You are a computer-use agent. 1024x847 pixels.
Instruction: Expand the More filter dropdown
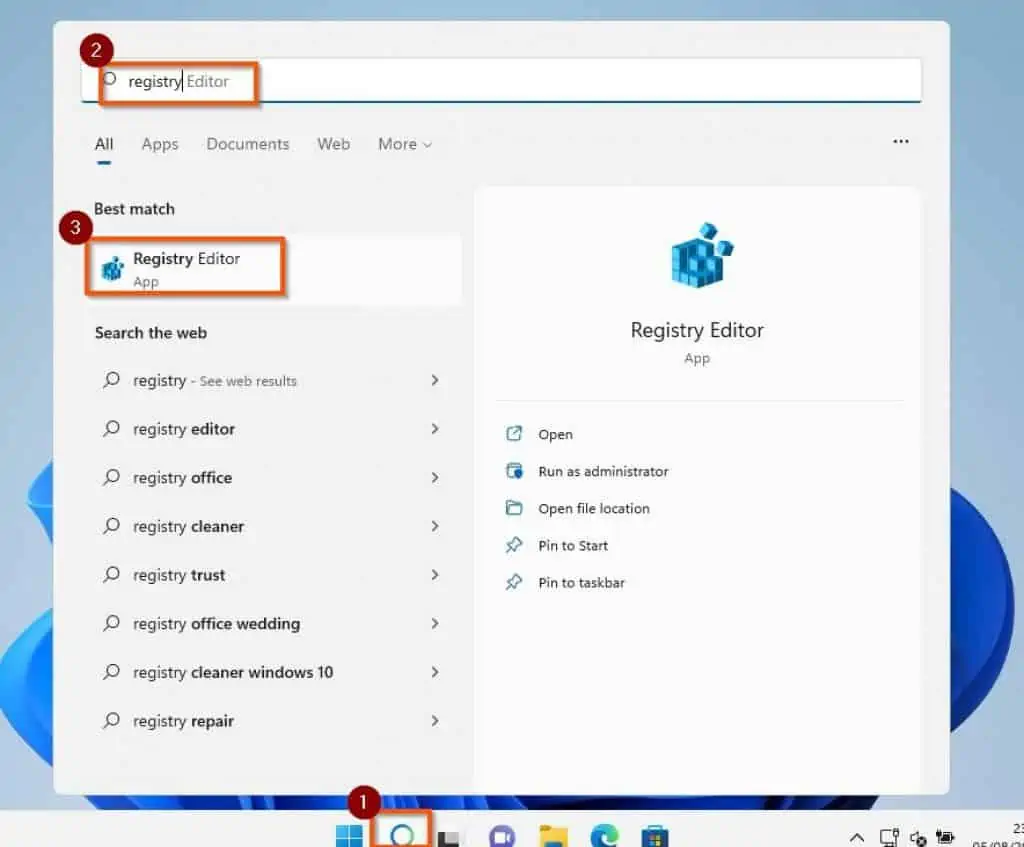point(404,144)
